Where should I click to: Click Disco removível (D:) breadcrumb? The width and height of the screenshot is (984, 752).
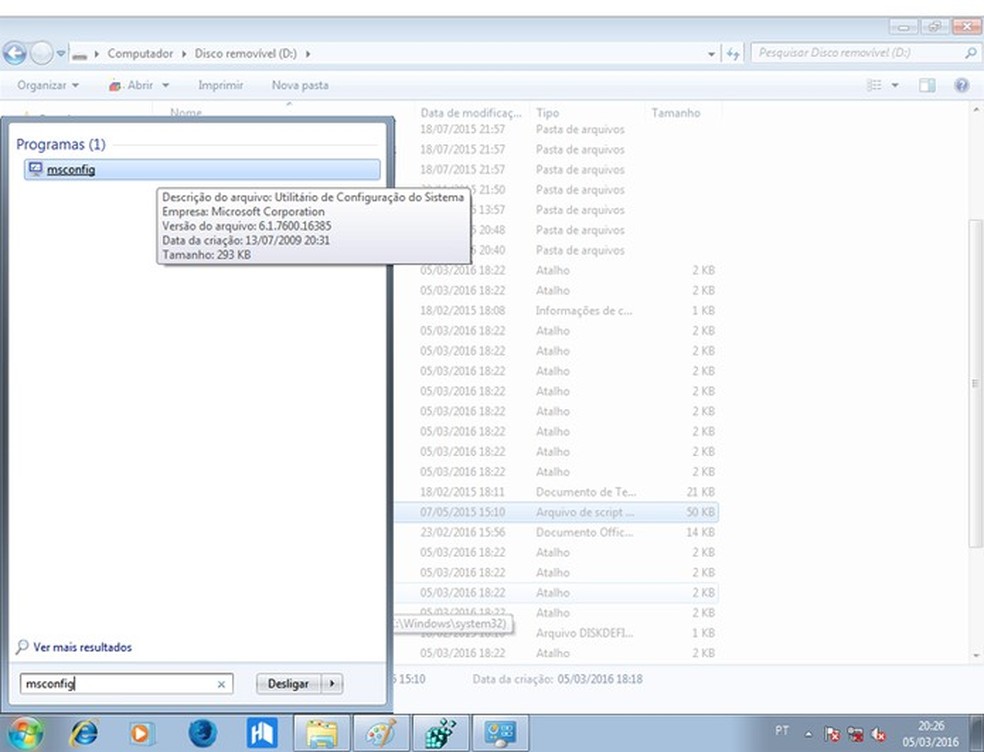coord(245,53)
